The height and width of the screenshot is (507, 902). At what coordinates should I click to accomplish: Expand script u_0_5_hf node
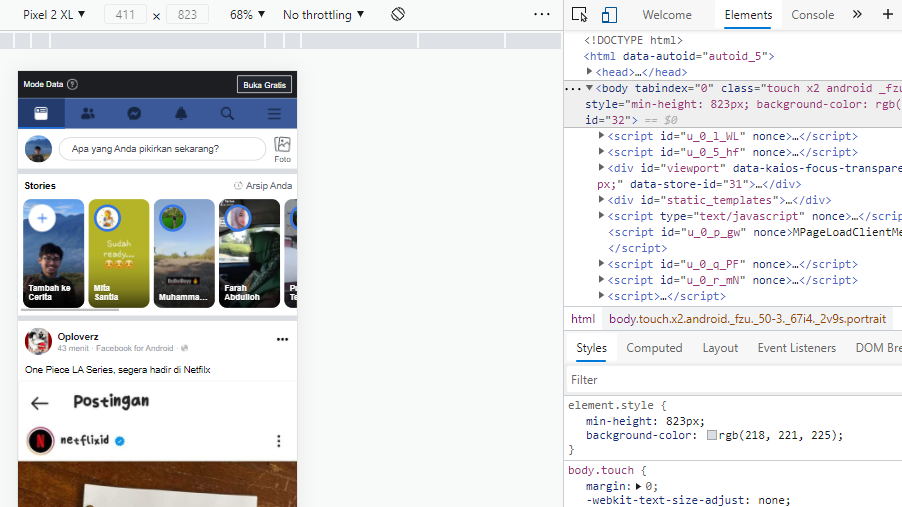(601, 152)
